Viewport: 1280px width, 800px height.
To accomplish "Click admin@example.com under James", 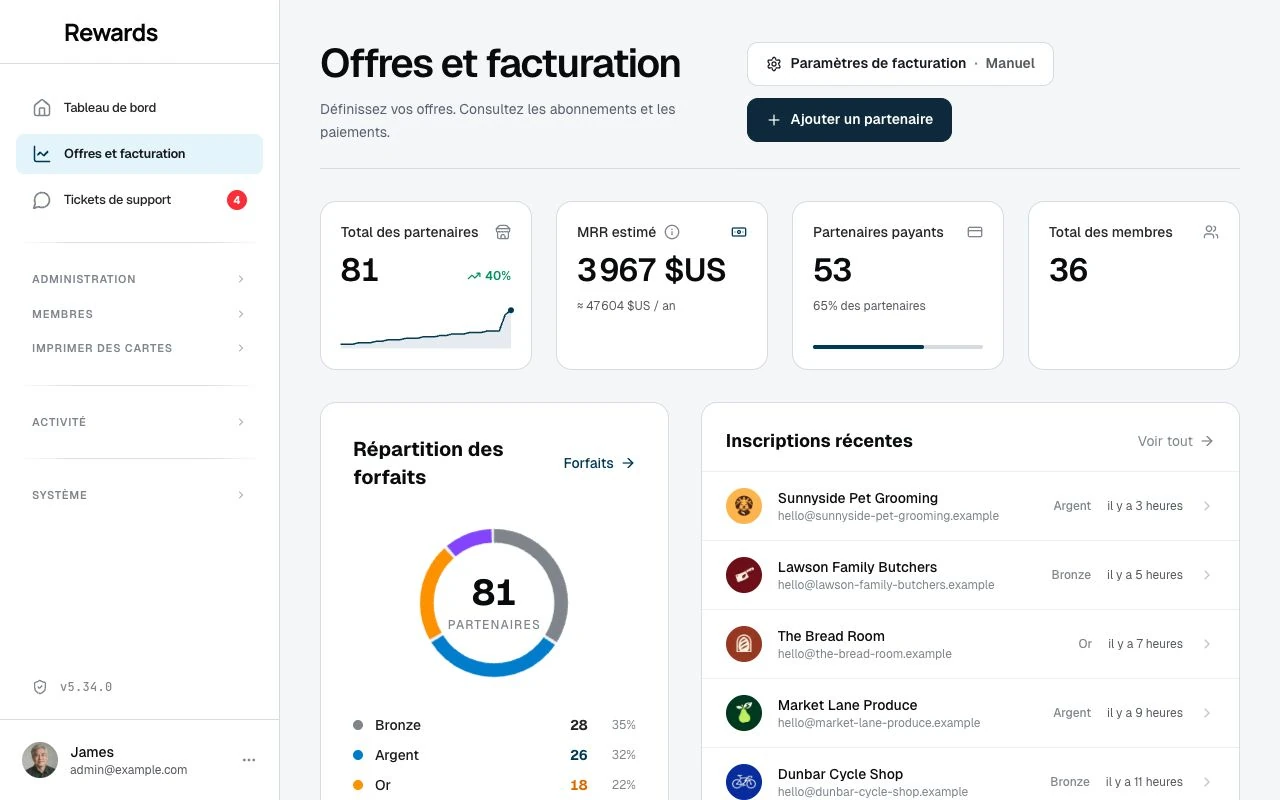I will point(129,770).
